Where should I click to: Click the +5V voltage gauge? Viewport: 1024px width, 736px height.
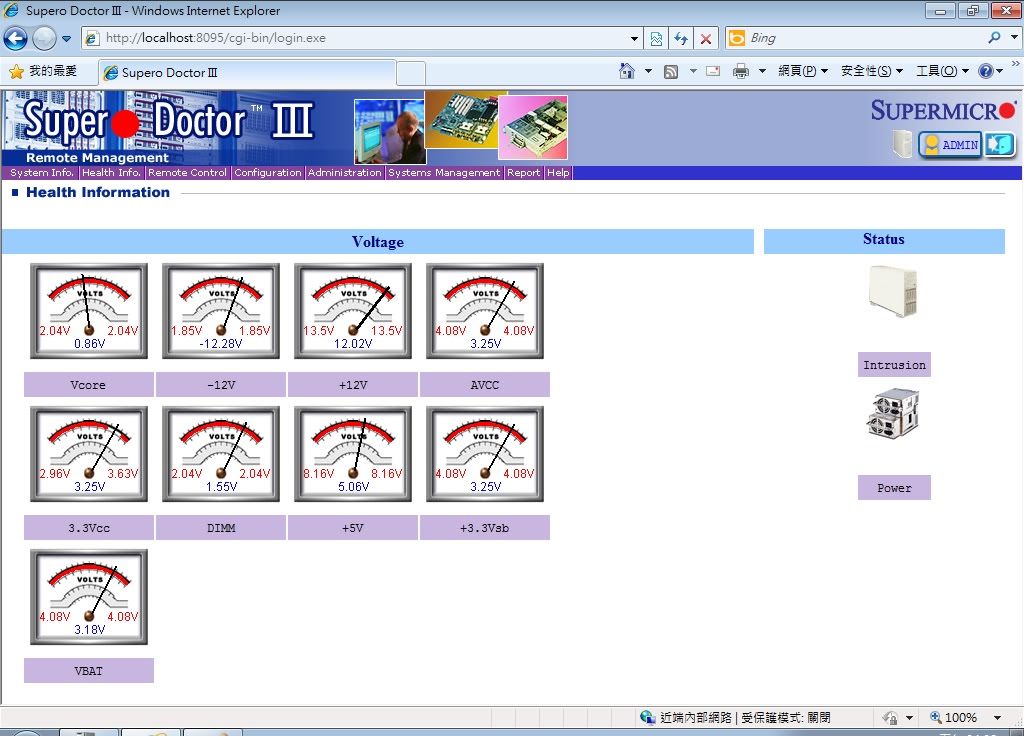pos(353,454)
